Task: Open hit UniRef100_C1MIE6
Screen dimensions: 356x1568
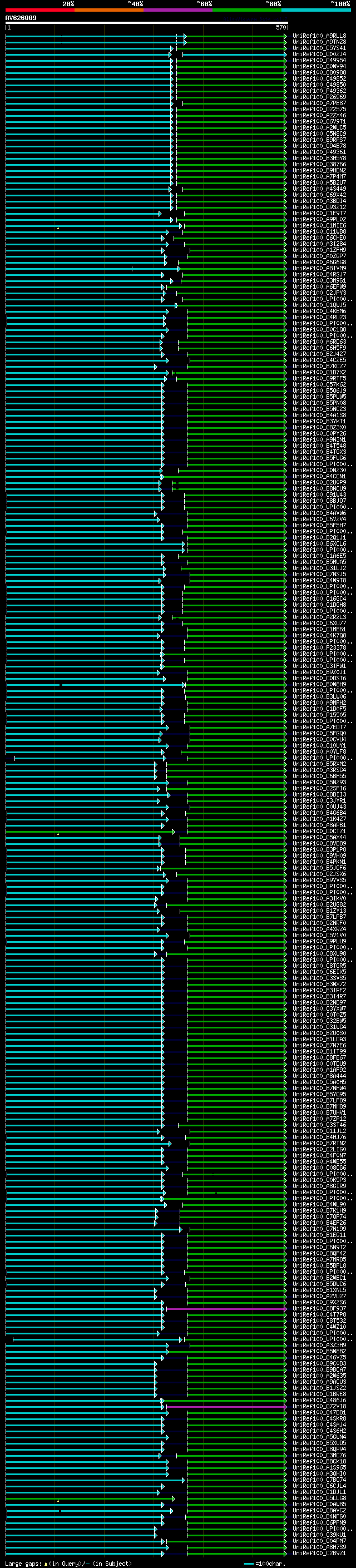Action: 319,226
